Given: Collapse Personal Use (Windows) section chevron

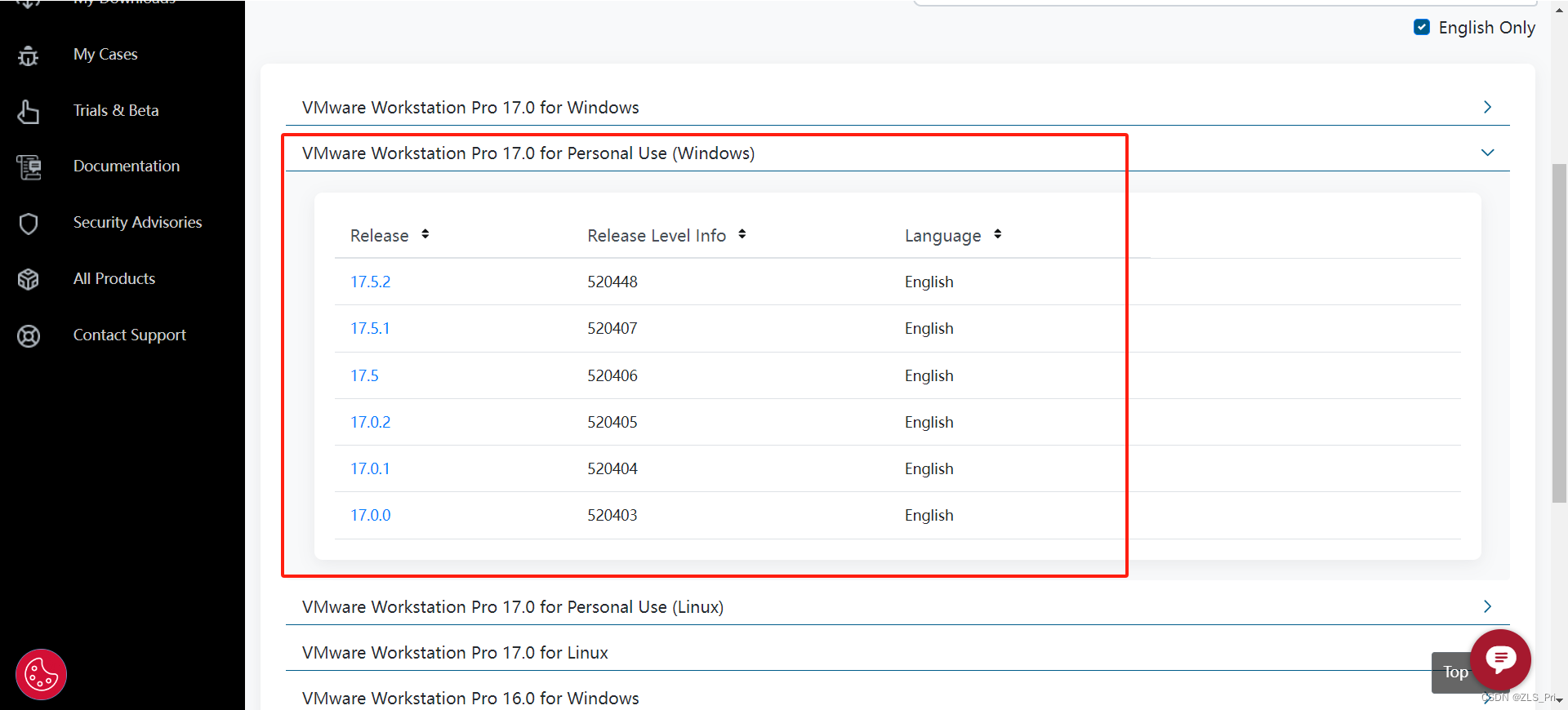Looking at the screenshot, I should pos(1487,153).
